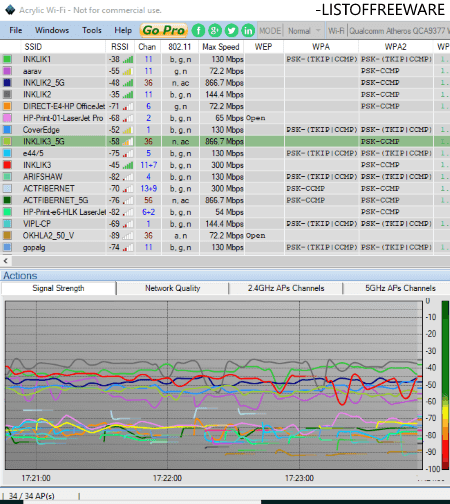
Task: Select the ACTFIBERNET network name
Action: point(49,189)
